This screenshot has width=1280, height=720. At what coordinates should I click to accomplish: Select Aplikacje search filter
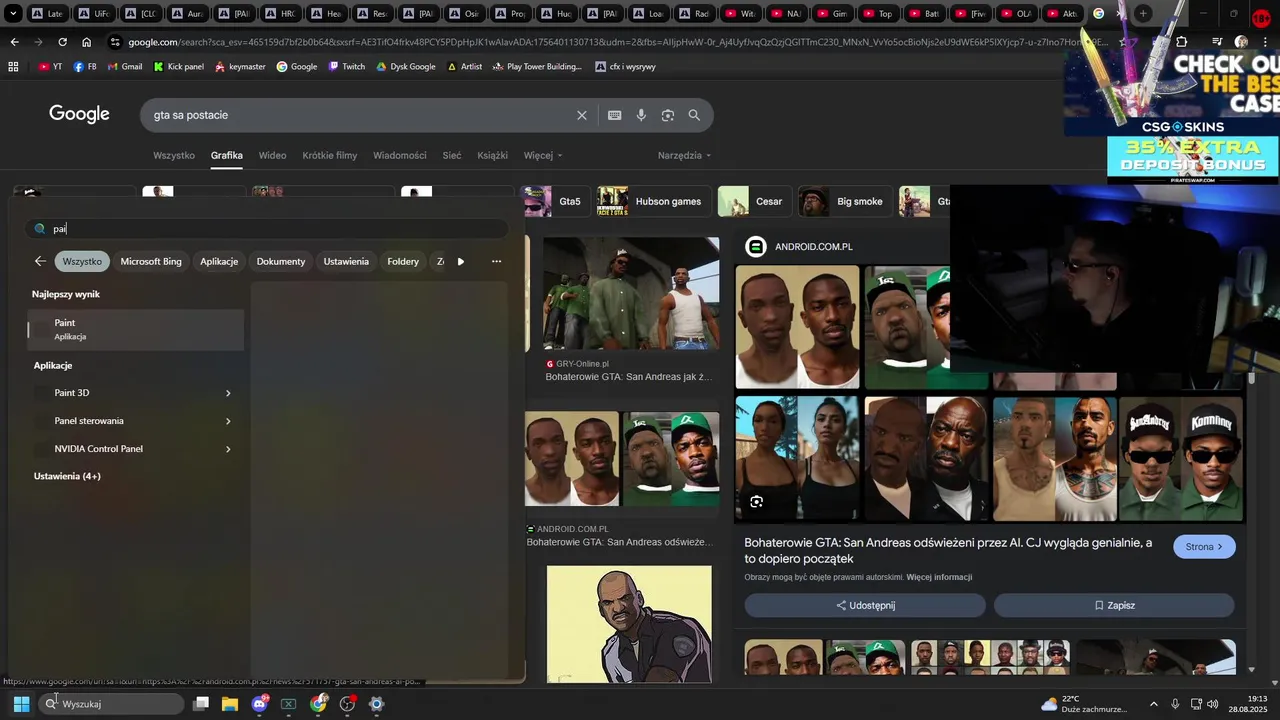click(219, 261)
